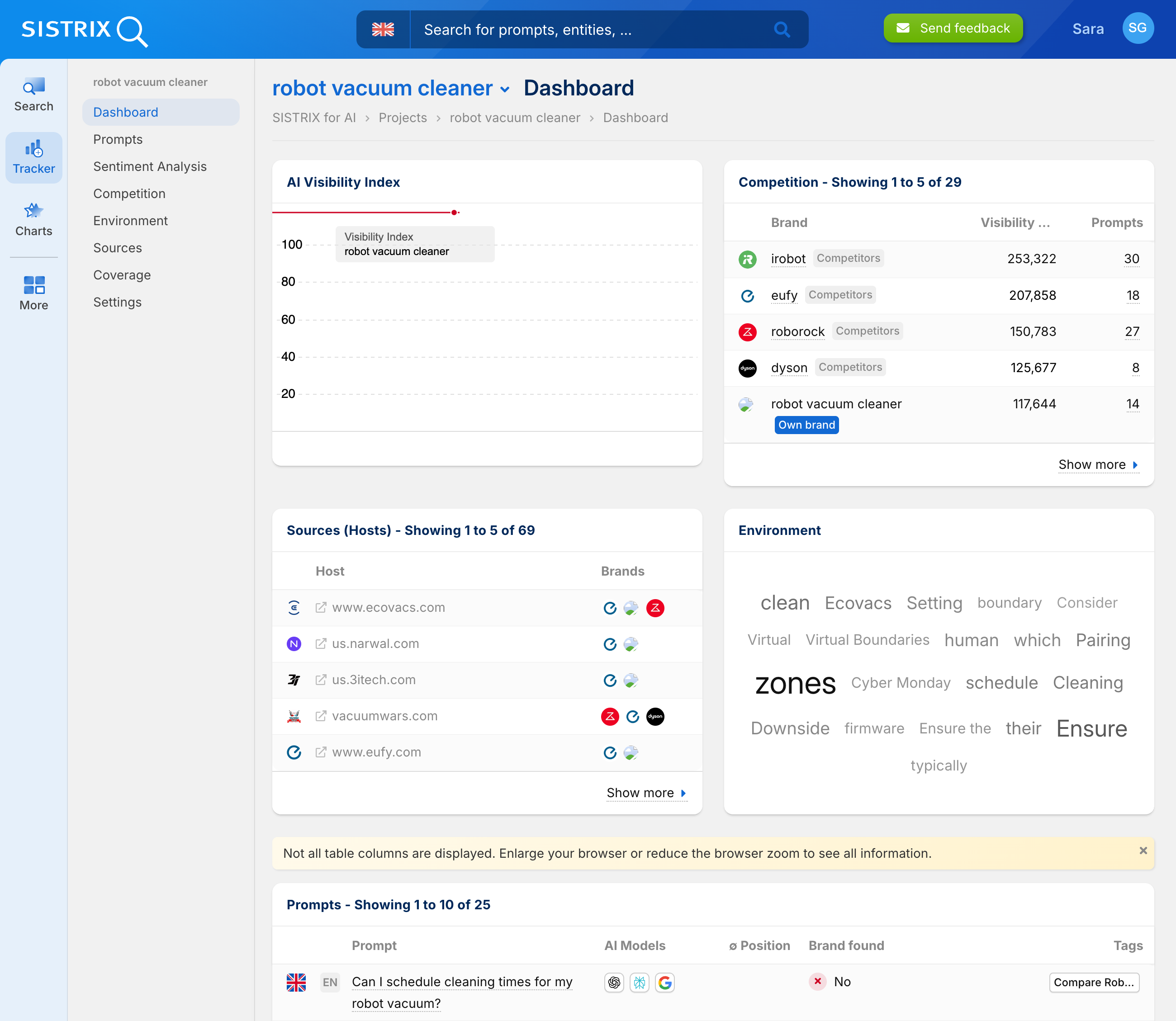1176x1021 pixels.
Task: Open Coverage from the sidebar menu
Action: [122, 274]
